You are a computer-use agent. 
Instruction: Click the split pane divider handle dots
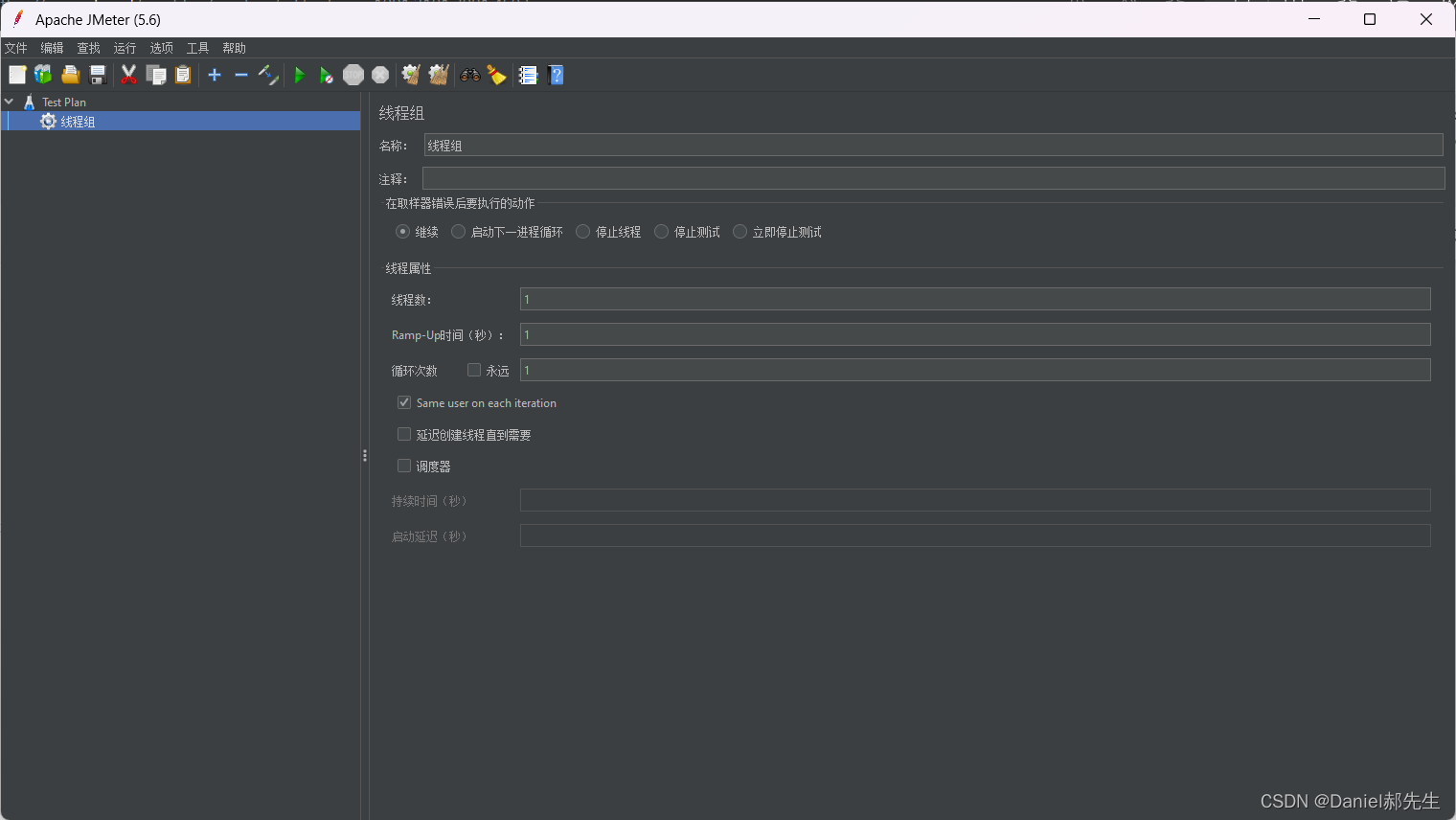coord(365,456)
